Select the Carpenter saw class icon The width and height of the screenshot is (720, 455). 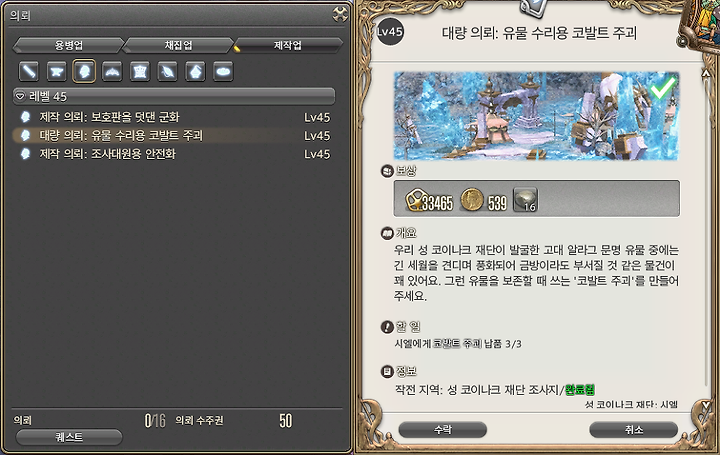pyautogui.click(x=28, y=72)
